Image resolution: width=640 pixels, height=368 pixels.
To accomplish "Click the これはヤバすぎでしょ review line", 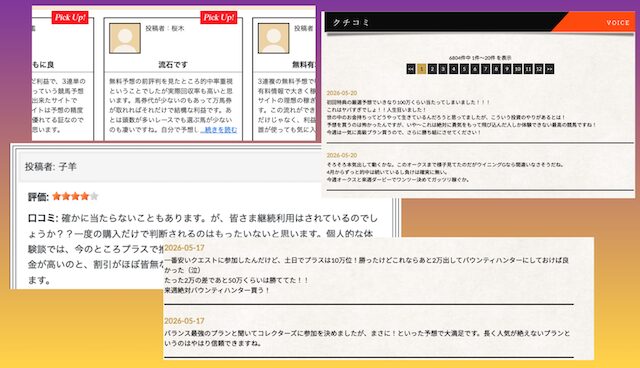I will 376,110.
